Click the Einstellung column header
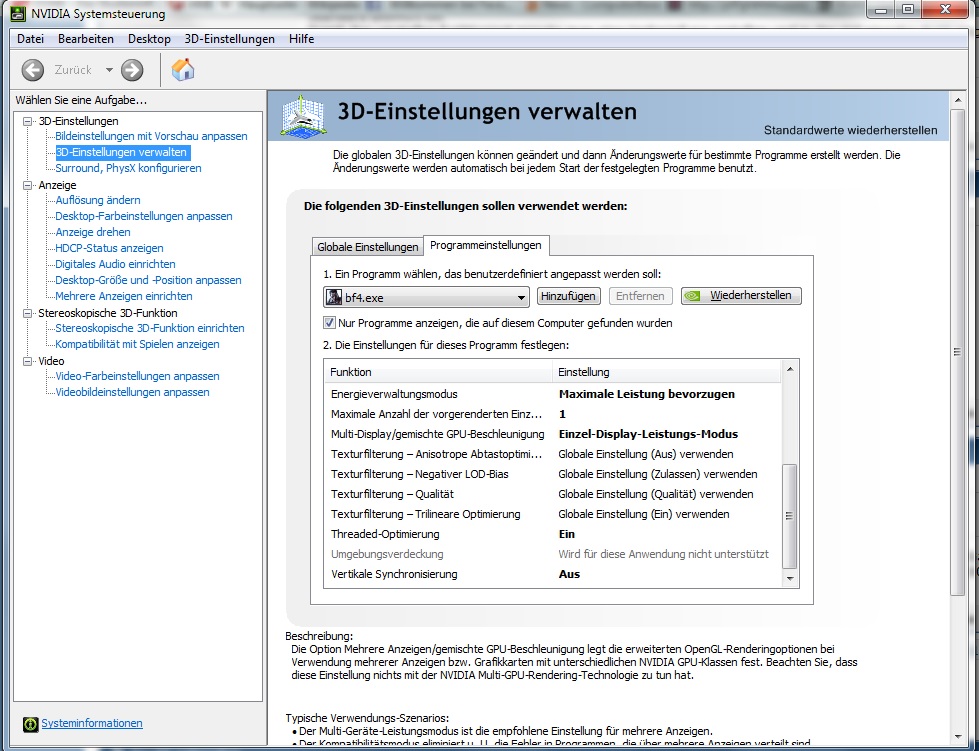This screenshot has height=751, width=979. (666, 372)
